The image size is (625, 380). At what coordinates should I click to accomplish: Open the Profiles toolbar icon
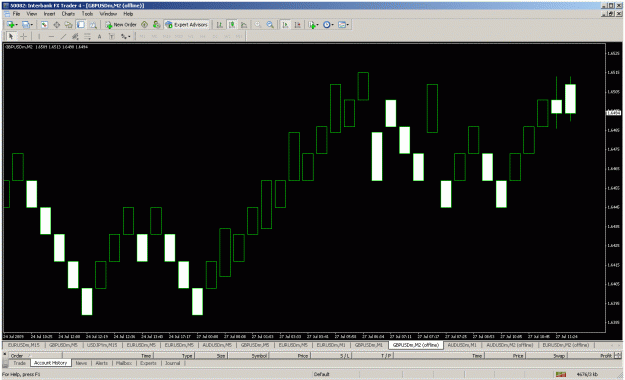pos(27,25)
